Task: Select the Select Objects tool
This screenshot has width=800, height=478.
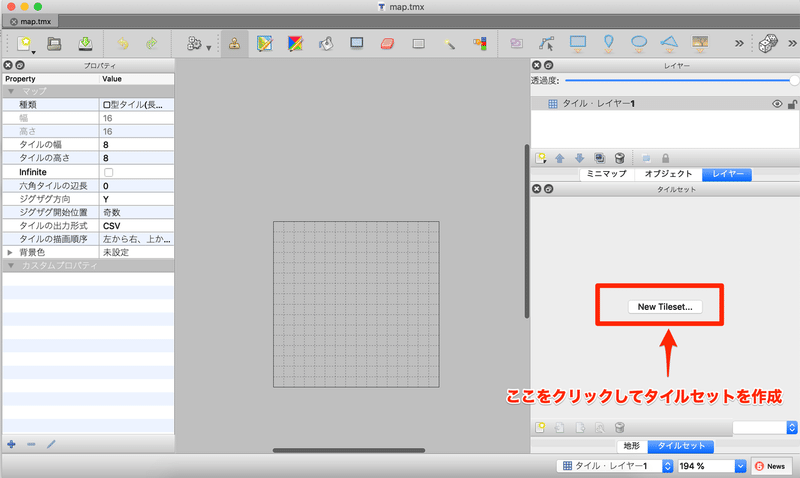Action: pyautogui.click(x=516, y=43)
